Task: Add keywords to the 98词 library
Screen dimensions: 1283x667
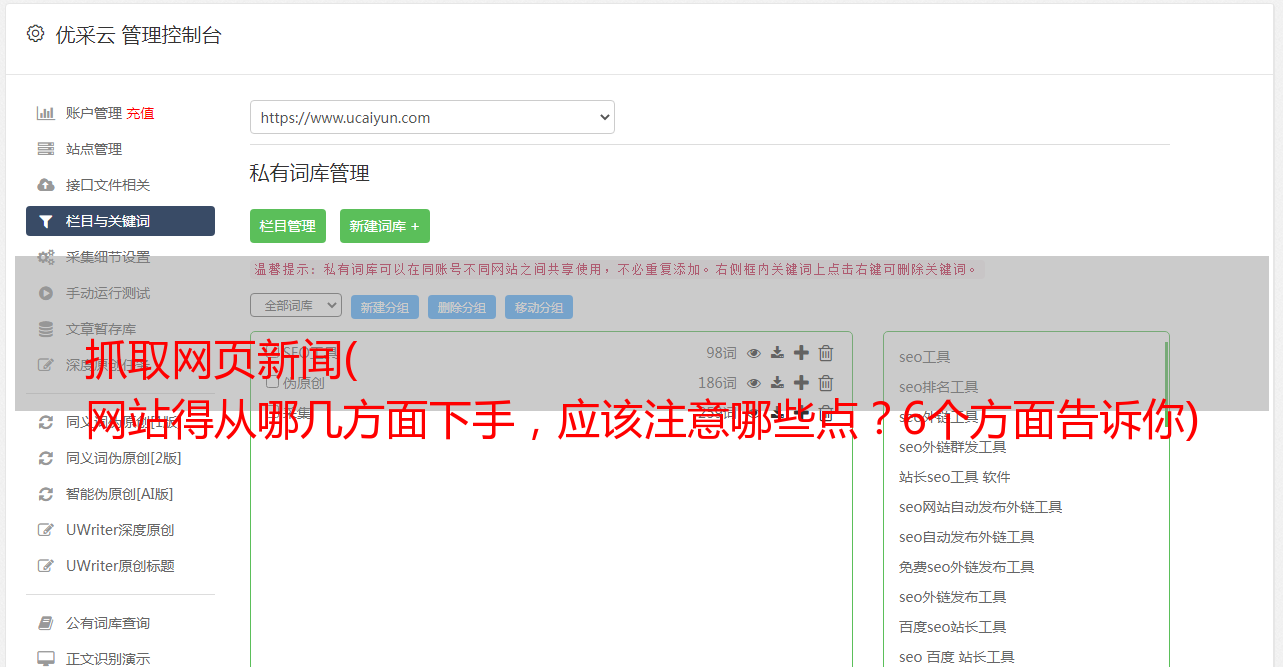Action: point(801,353)
